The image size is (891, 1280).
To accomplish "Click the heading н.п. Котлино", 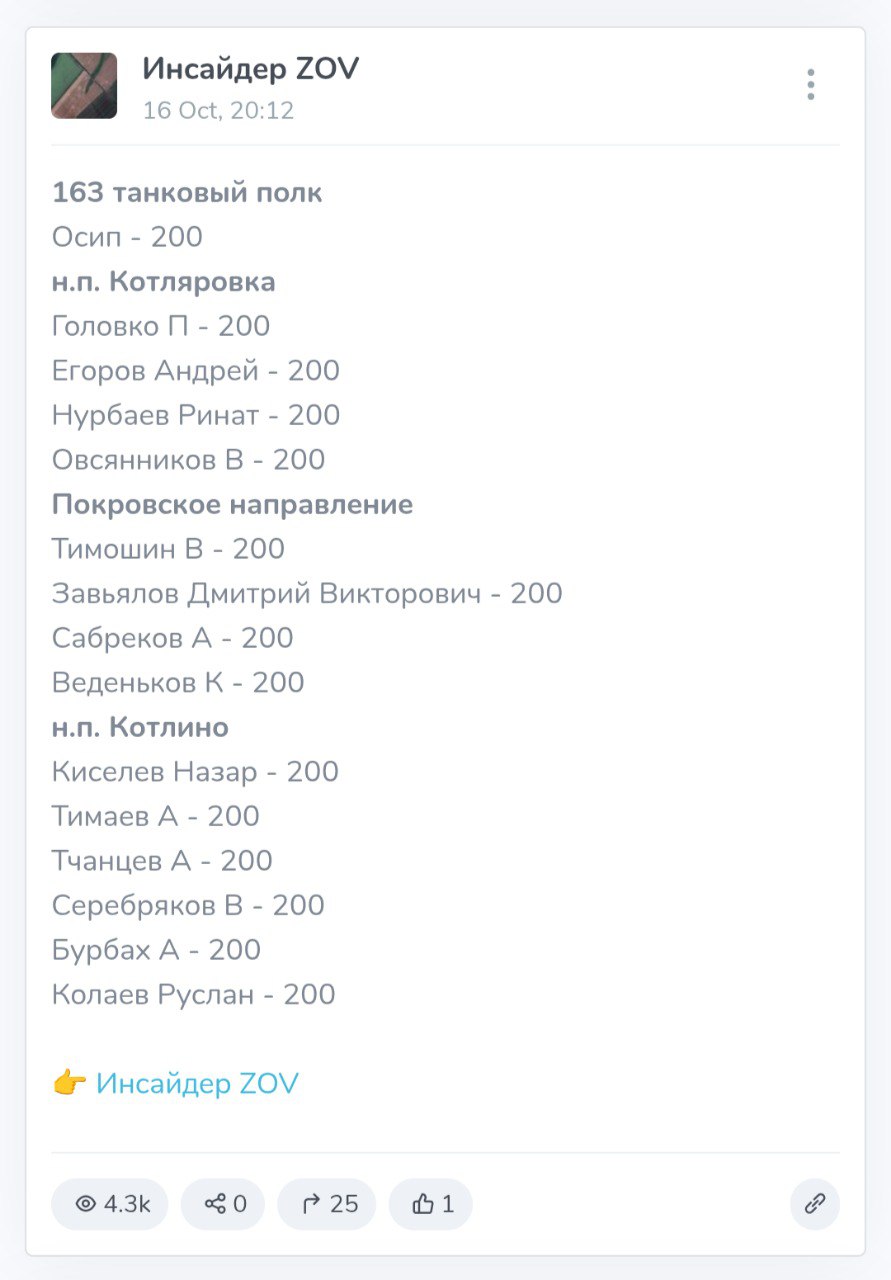I will [x=140, y=727].
